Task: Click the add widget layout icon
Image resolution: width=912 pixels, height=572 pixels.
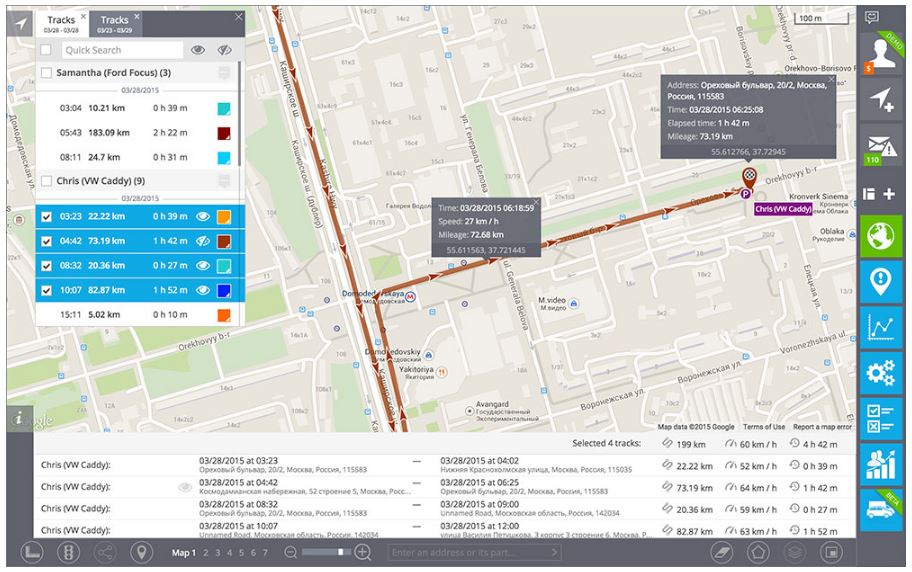Action: pyautogui.click(x=879, y=194)
